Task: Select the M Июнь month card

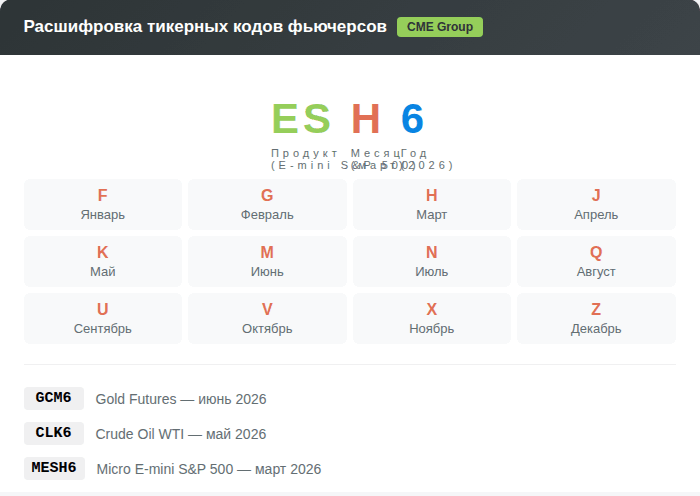Action: (267, 261)
